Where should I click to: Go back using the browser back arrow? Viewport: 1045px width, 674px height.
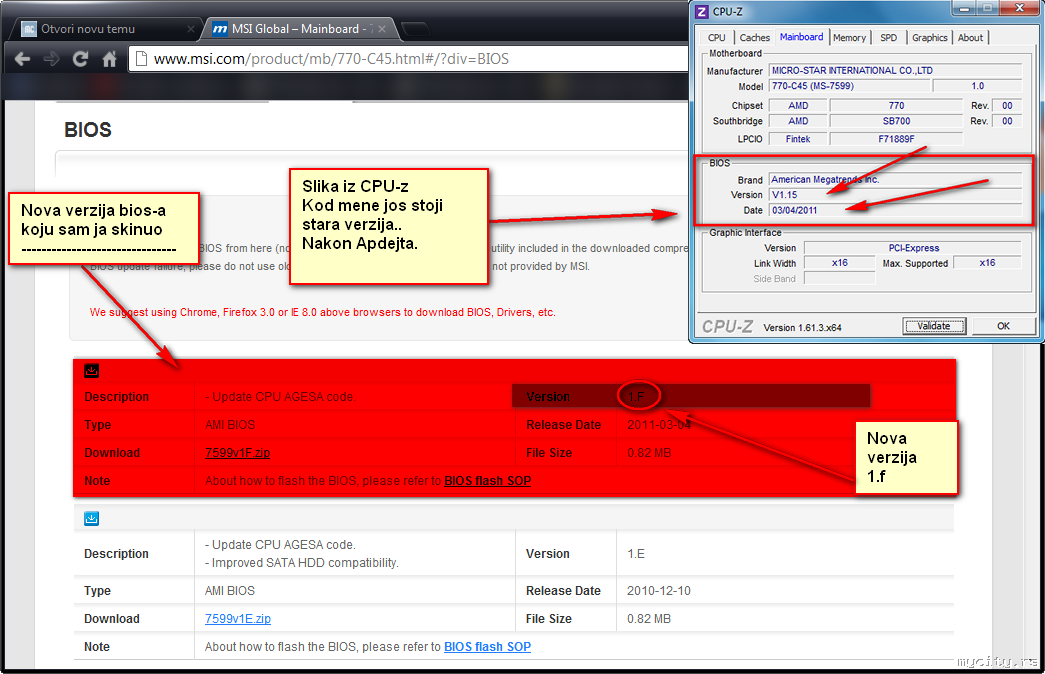pos(23,59)
